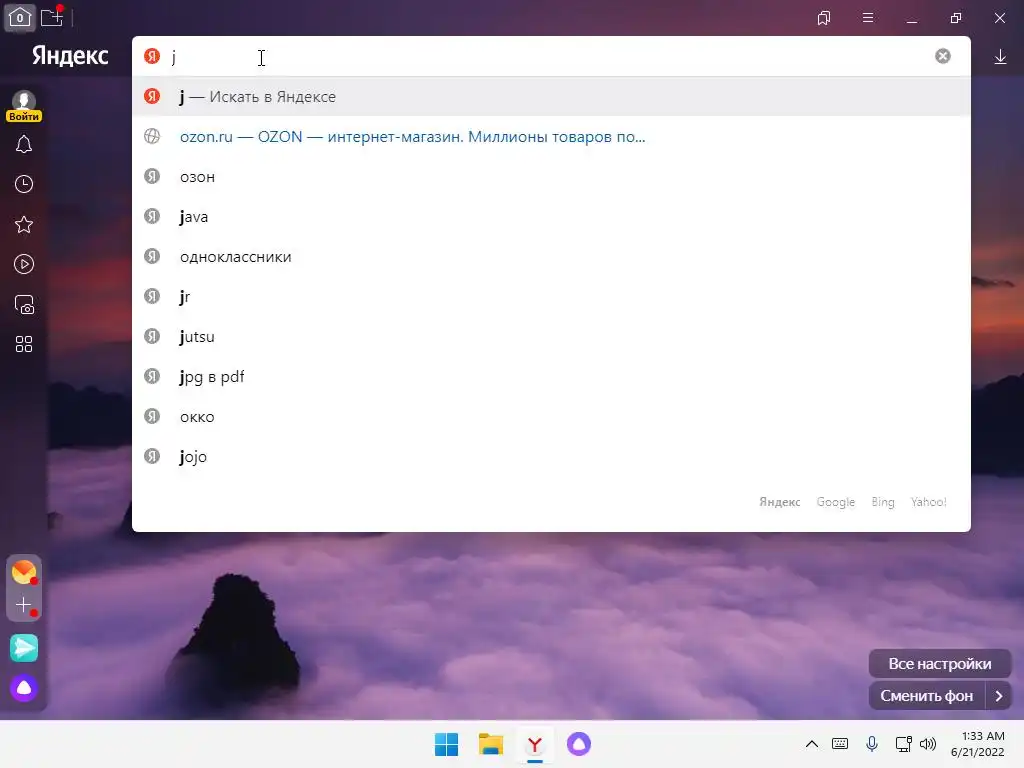Screen dimensions: 1024x768
Task: Click Yandex icon left of search text
Action: [x=152, y=56]
